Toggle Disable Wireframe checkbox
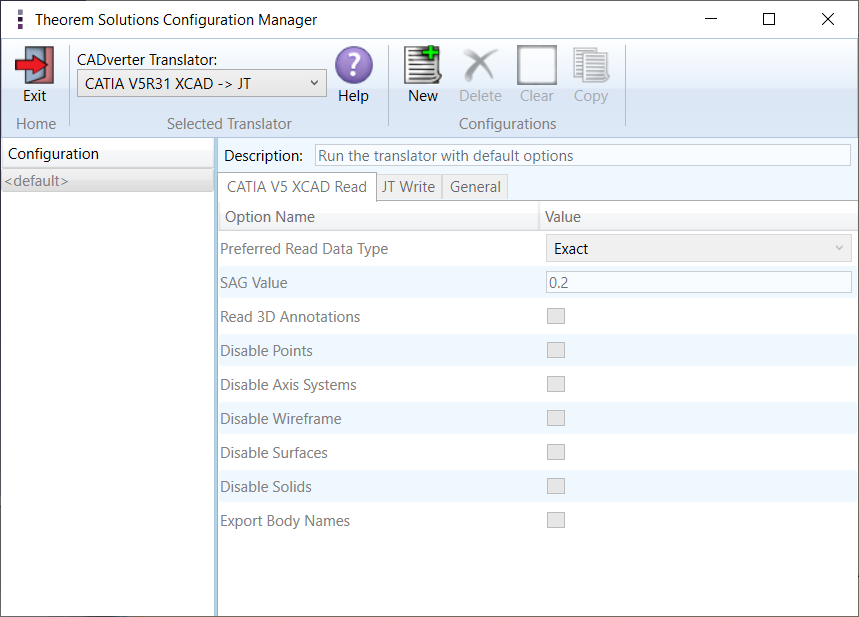Viewport: 859px width, 617px height. coord(556,418)
